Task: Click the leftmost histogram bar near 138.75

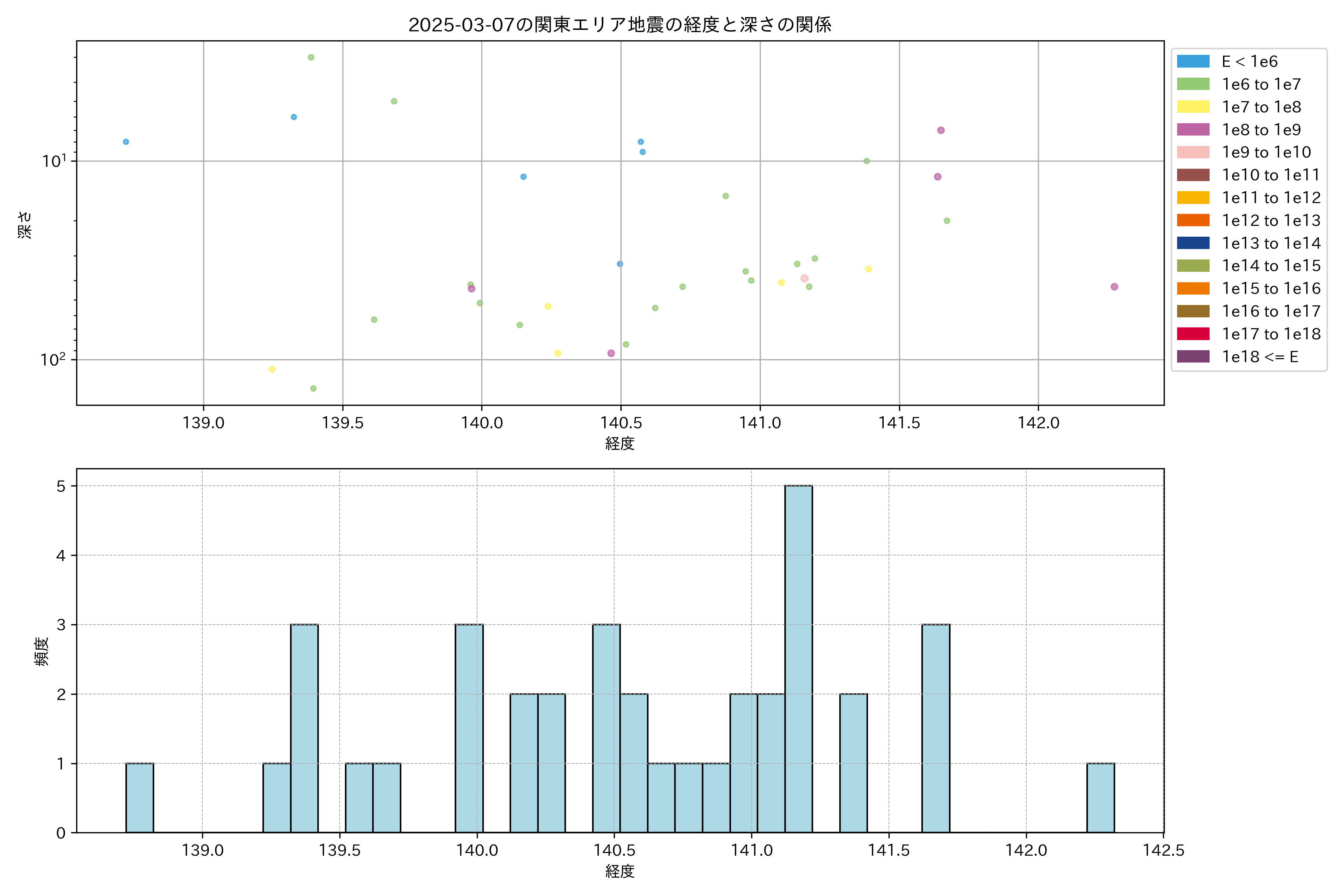Action: point(139,798)
